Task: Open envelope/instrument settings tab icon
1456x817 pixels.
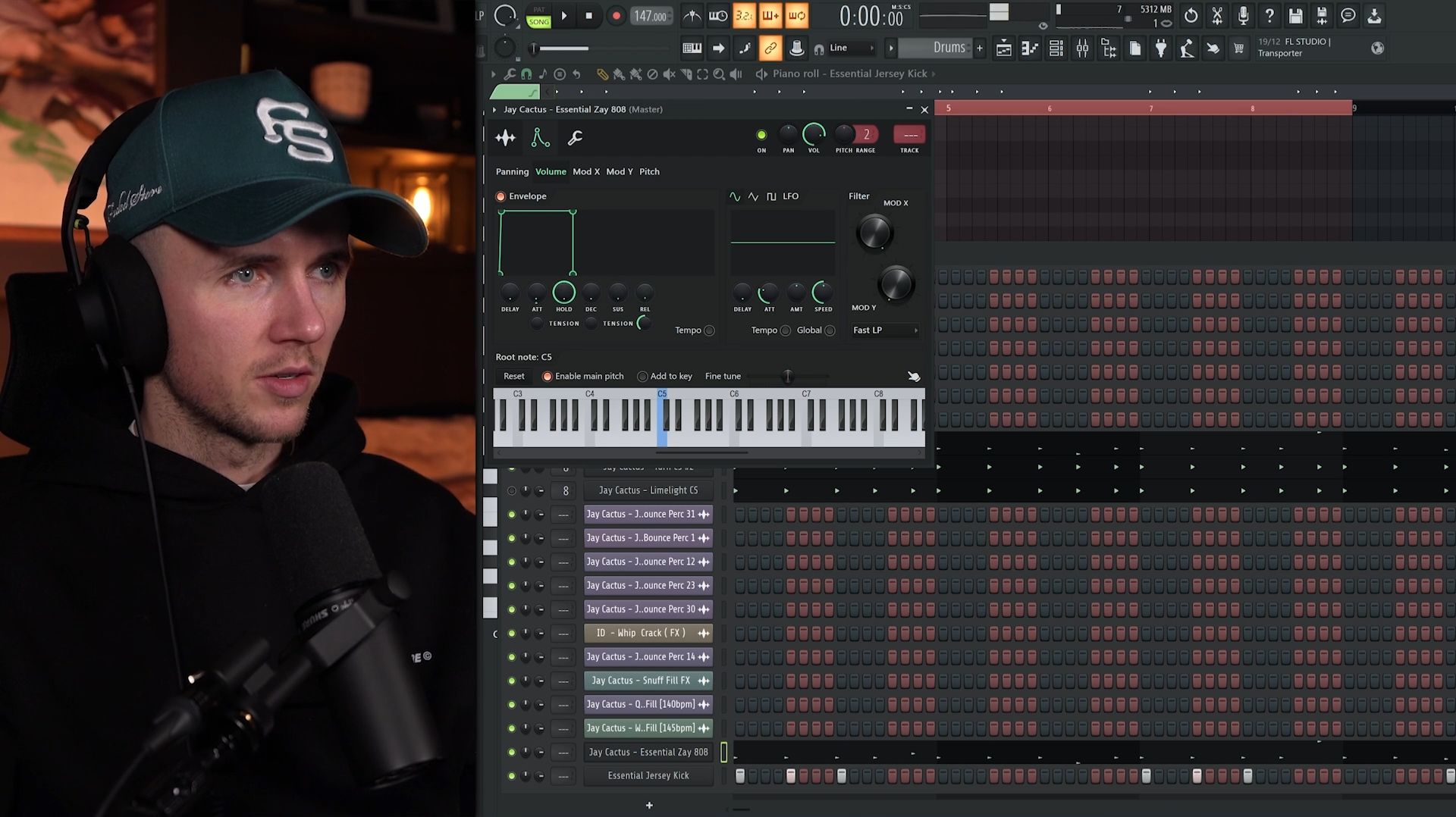Action: tap(540, 138)
